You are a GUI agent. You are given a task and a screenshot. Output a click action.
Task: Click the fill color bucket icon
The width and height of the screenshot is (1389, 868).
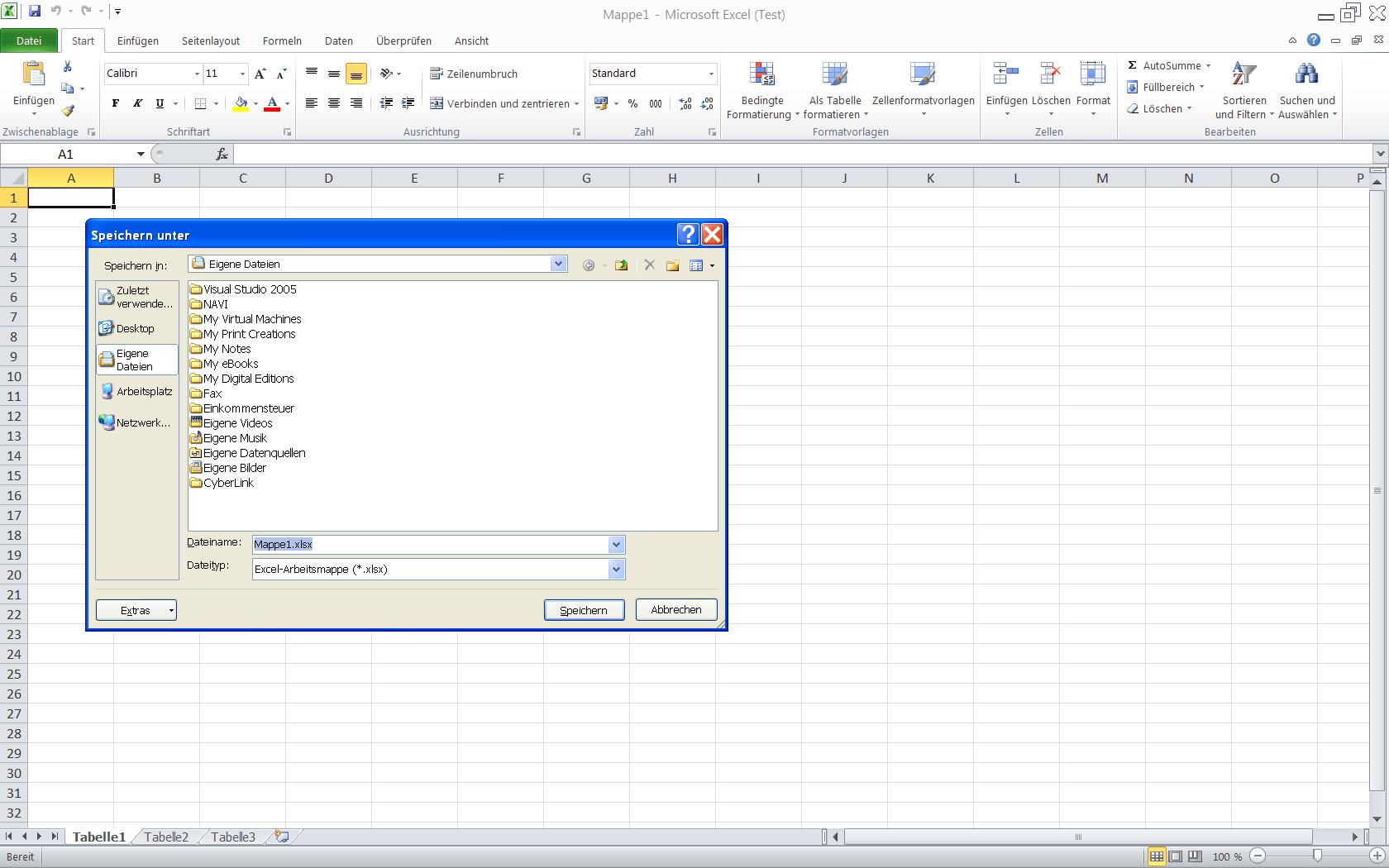click(x=241, y=104)
